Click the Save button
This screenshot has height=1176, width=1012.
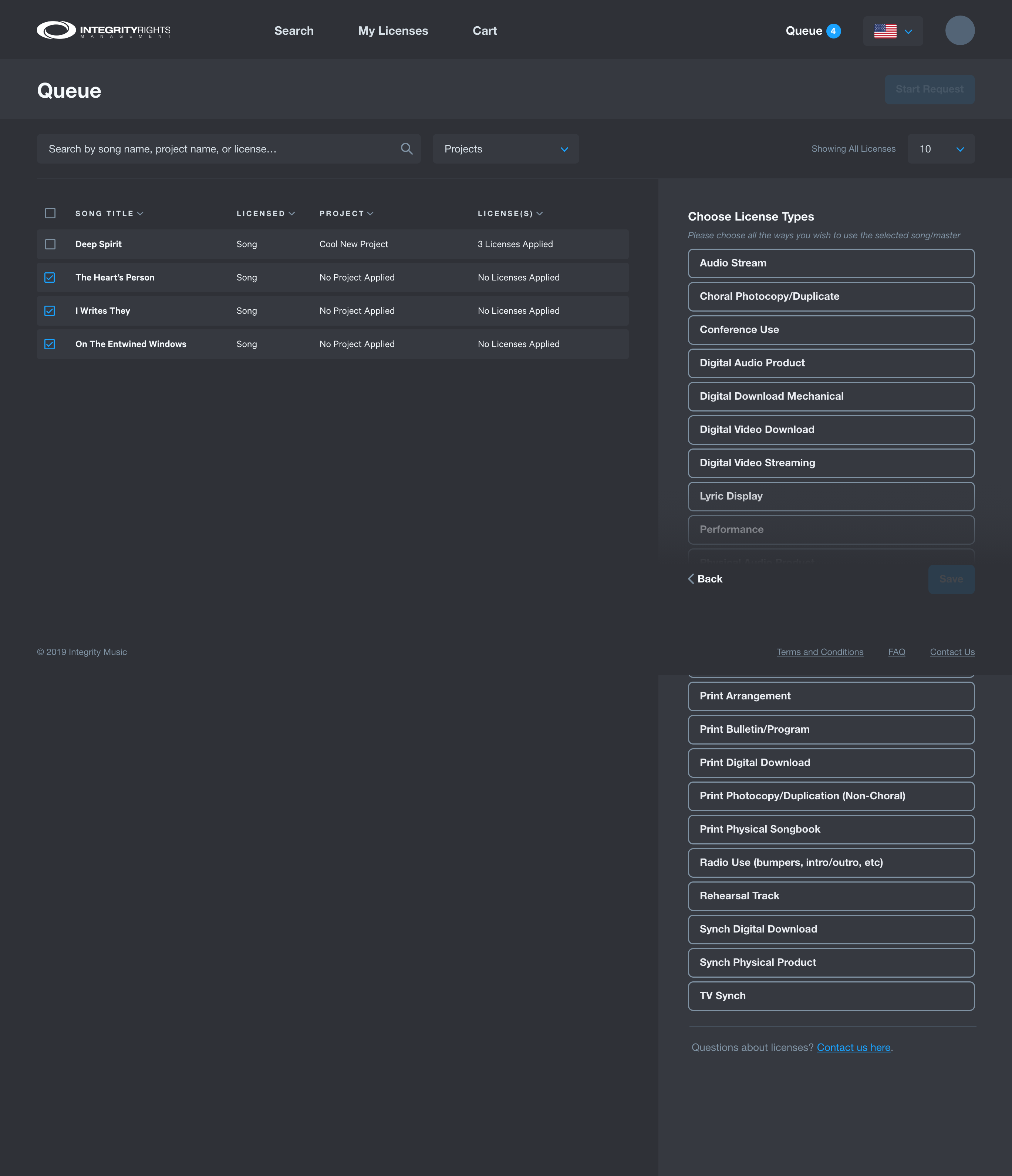(x=951, y=579)
